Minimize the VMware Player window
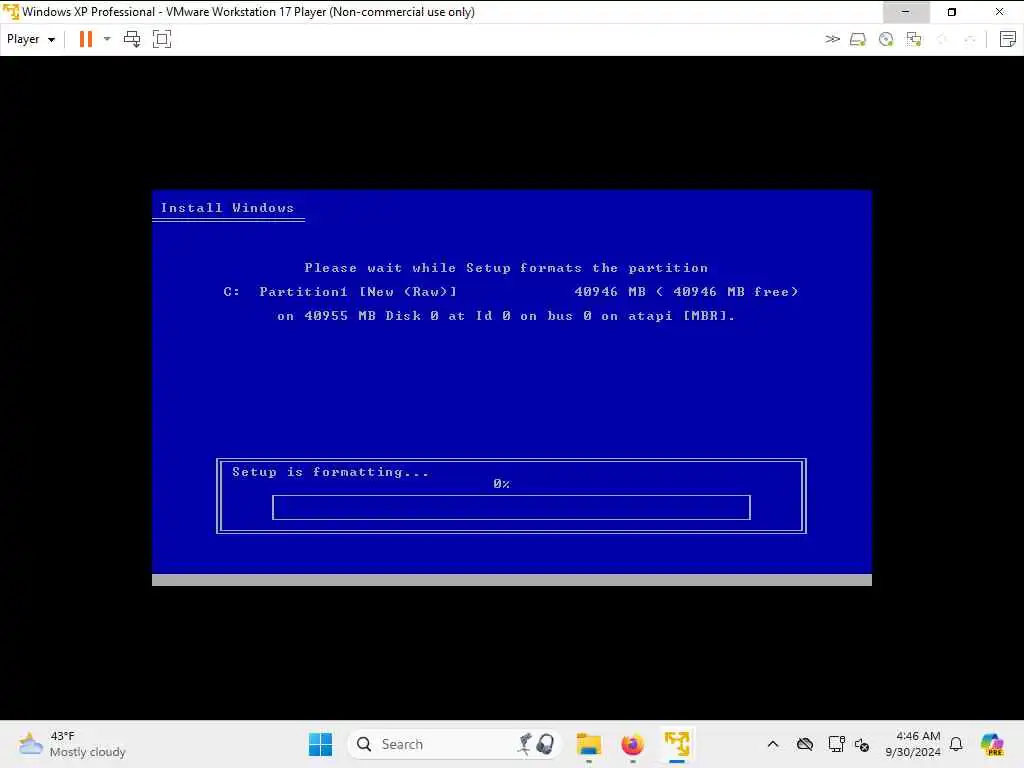This screenshot has width=1024, height=768. tap(906, 12)
